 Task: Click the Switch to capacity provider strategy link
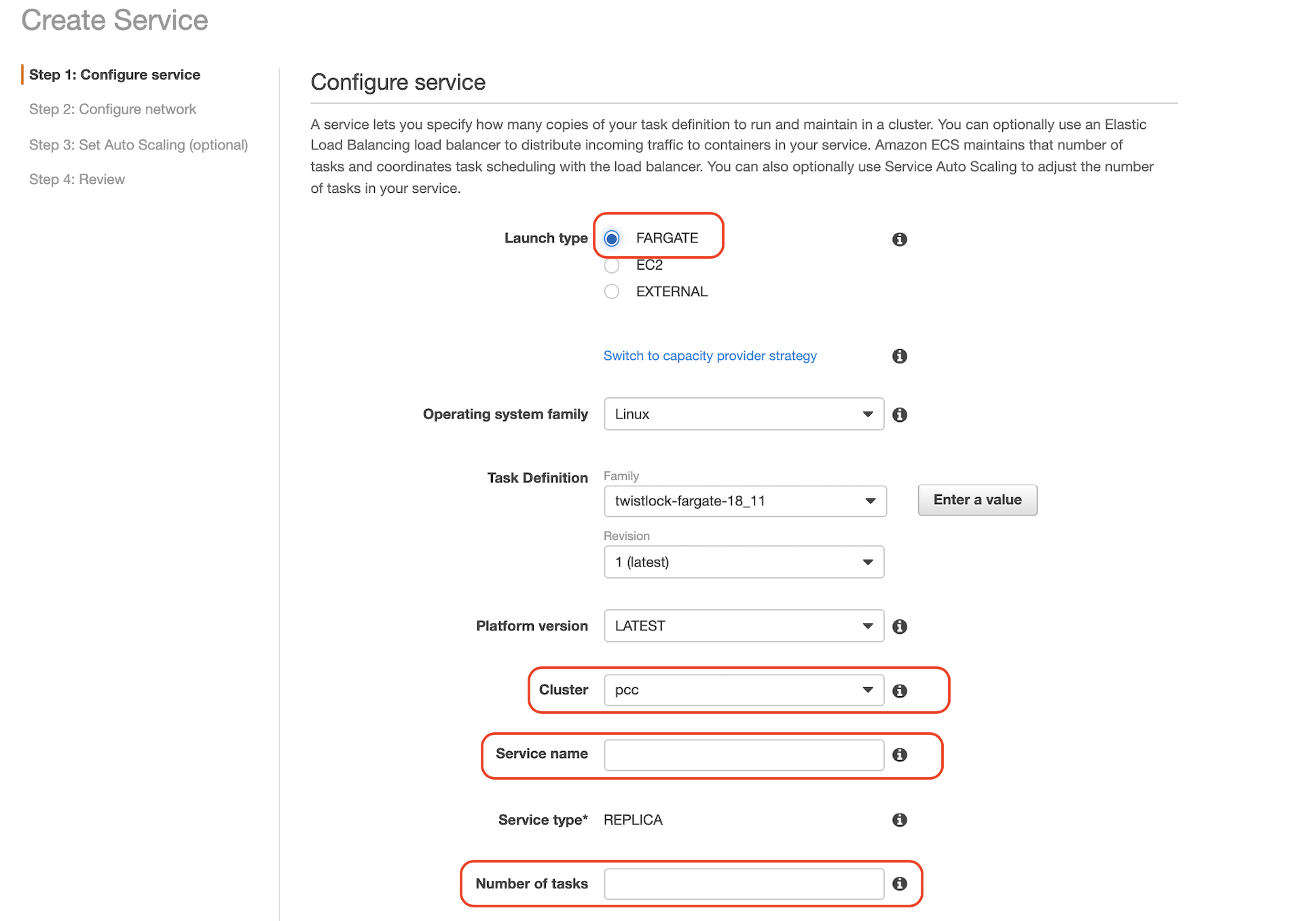pos(711,356)
